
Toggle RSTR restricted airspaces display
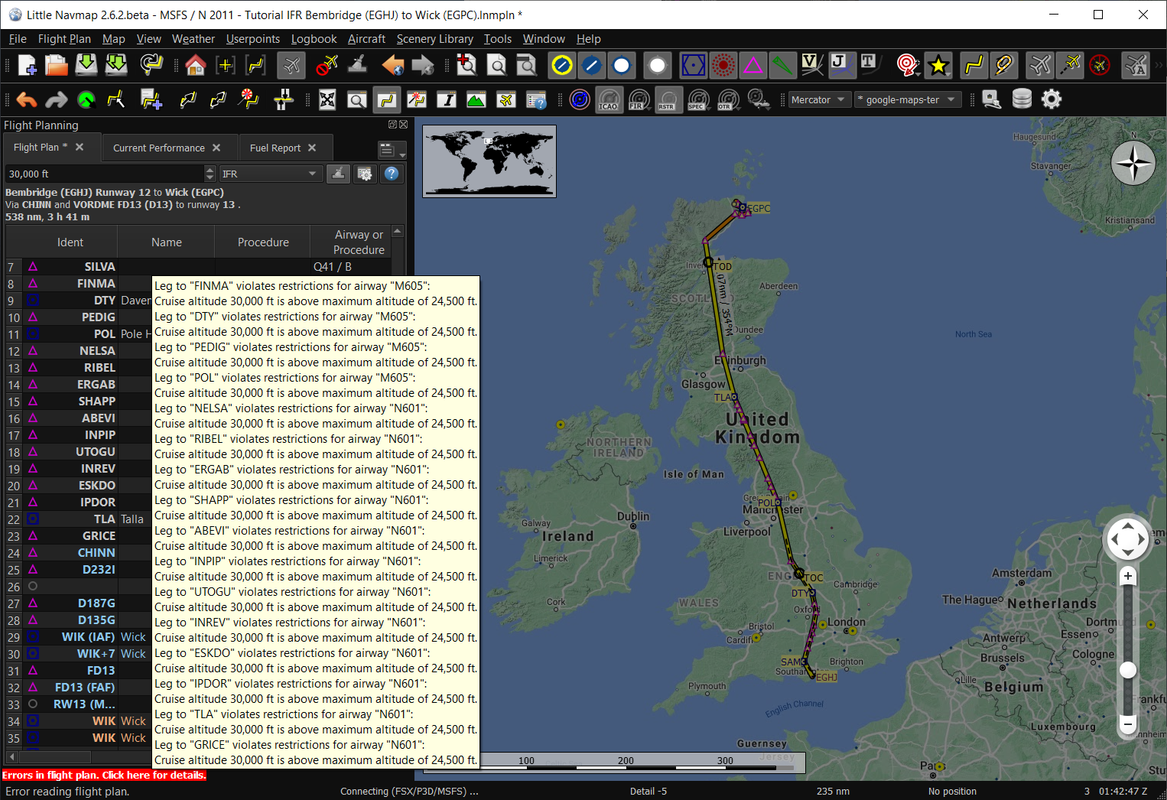668,99
